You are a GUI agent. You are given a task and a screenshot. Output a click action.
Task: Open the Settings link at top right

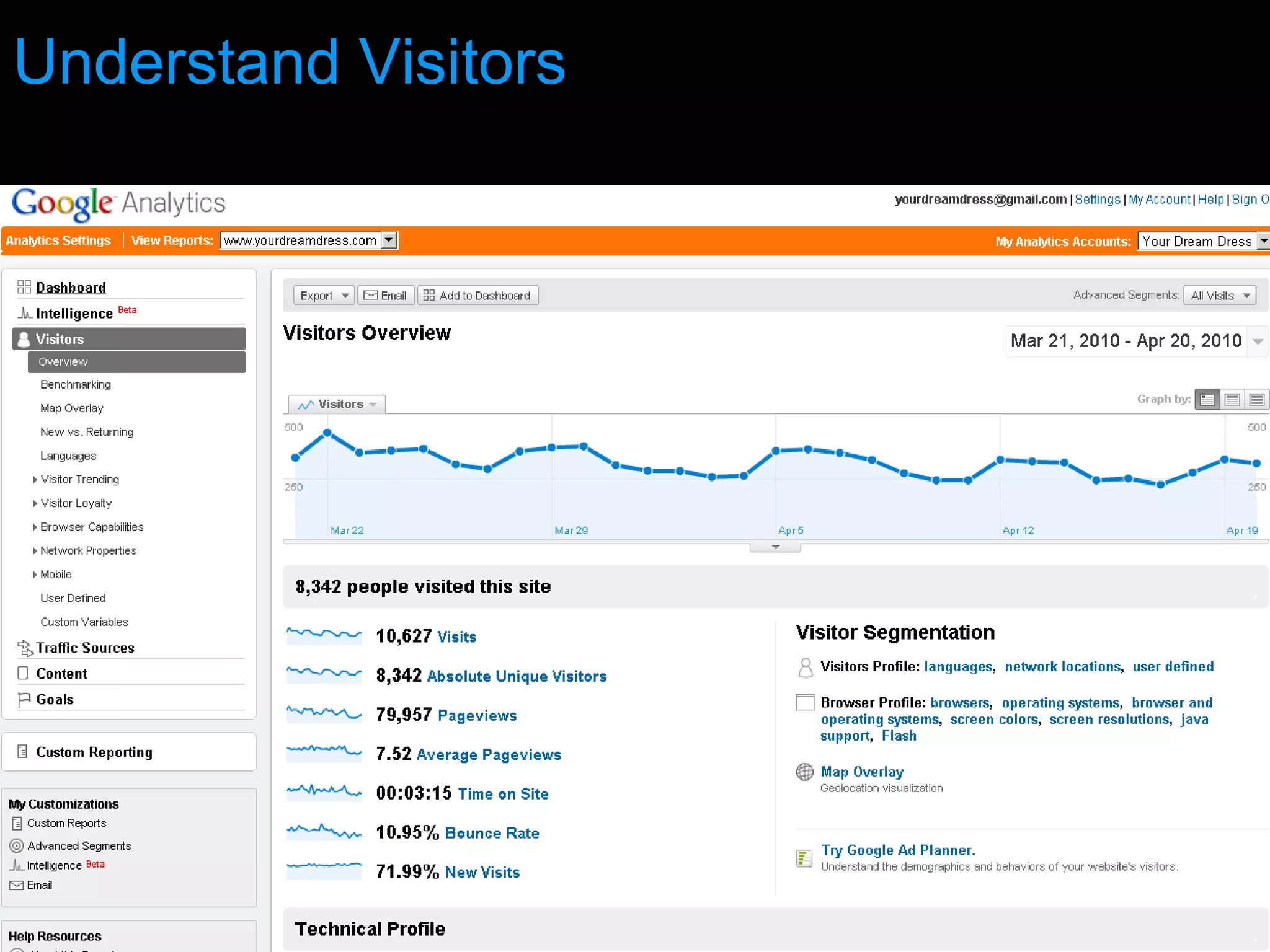[x=1098, y=200]
